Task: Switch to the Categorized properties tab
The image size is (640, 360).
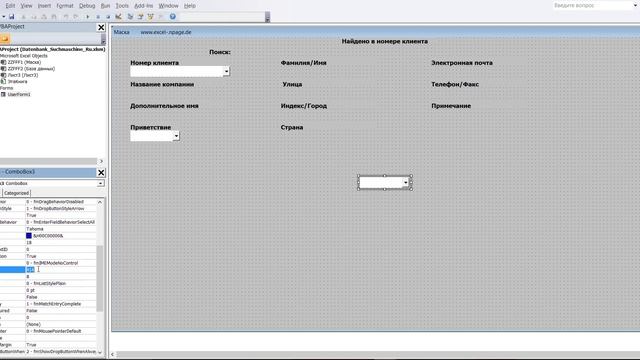Action: tap(16, 193)
